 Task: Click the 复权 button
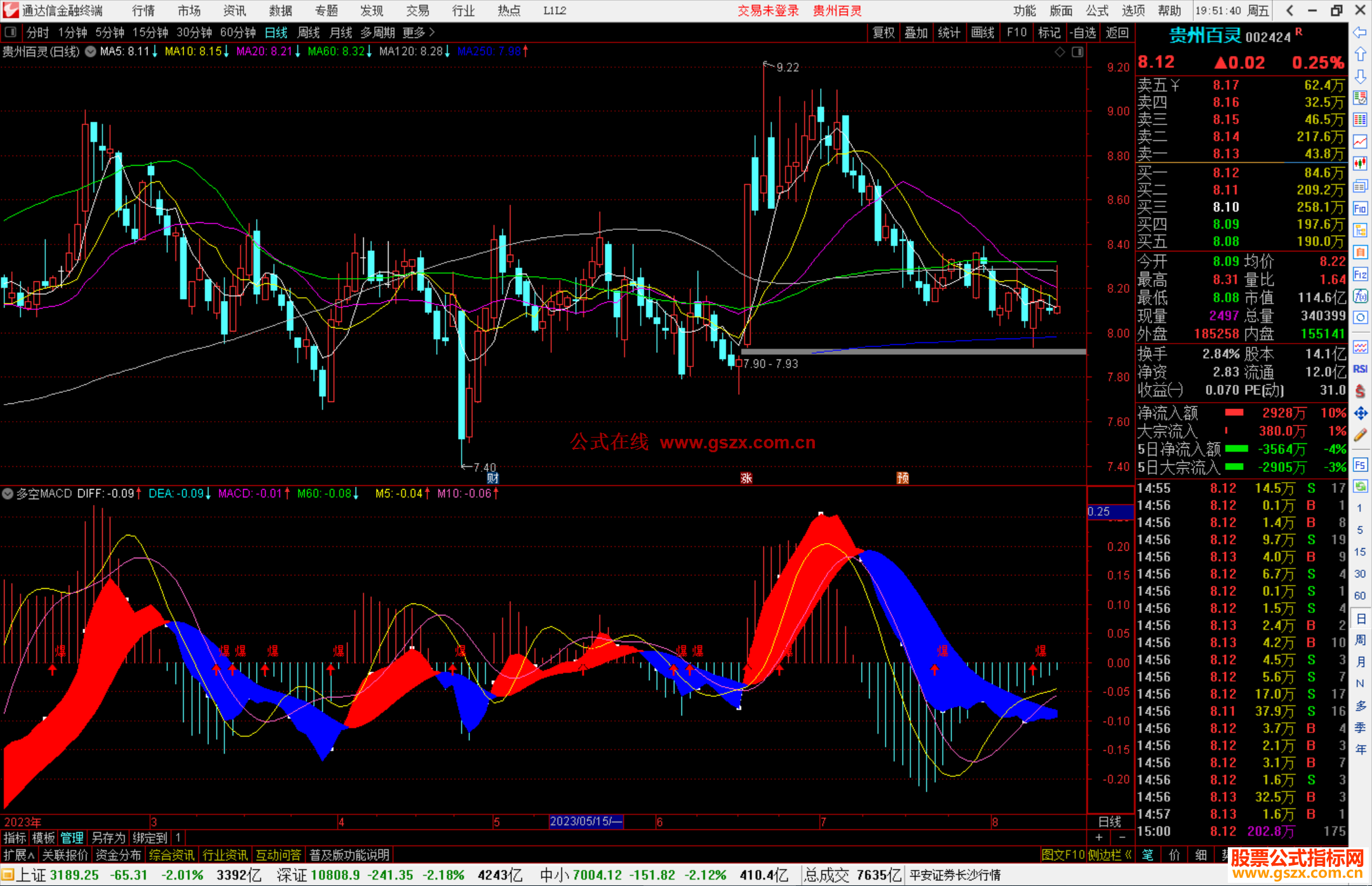pos(884,32)
